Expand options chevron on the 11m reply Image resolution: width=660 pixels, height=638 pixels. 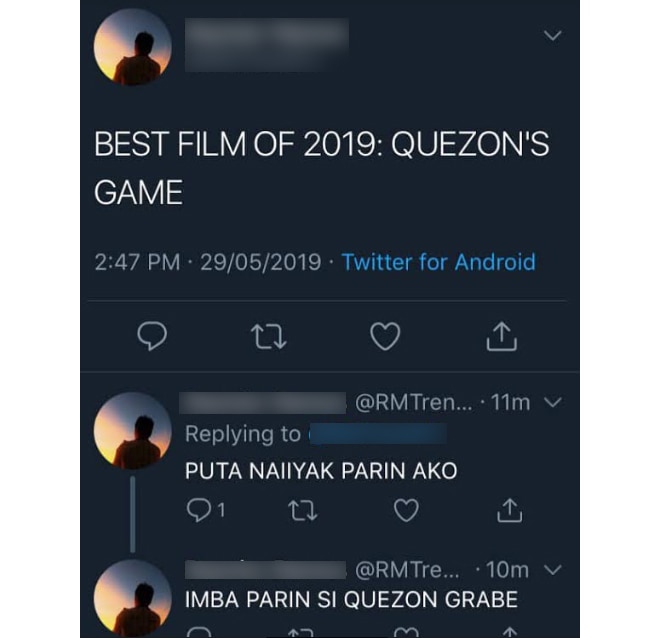point(553,402)
